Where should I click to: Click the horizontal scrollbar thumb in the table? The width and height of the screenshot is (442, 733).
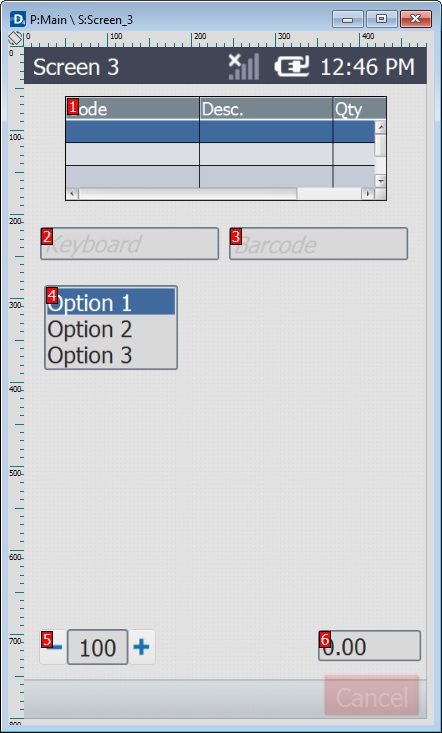(x=187, y=194)
